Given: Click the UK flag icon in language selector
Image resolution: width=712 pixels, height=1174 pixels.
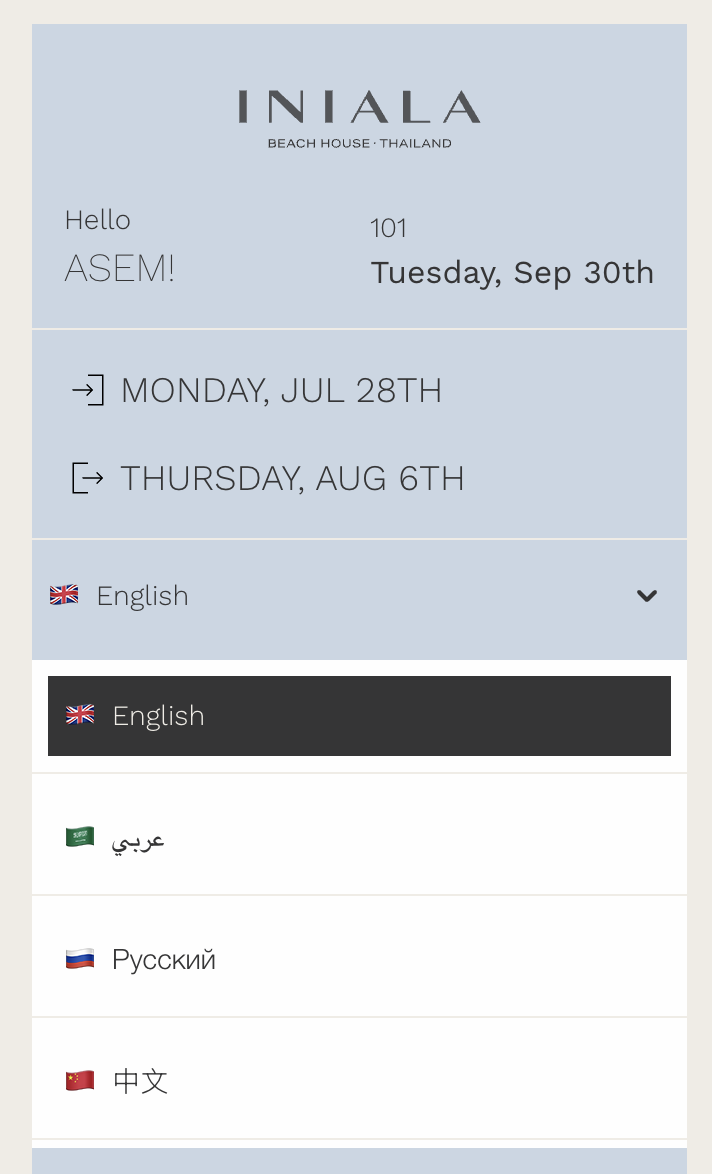Looking at the screenshot, I should (64, 595).
